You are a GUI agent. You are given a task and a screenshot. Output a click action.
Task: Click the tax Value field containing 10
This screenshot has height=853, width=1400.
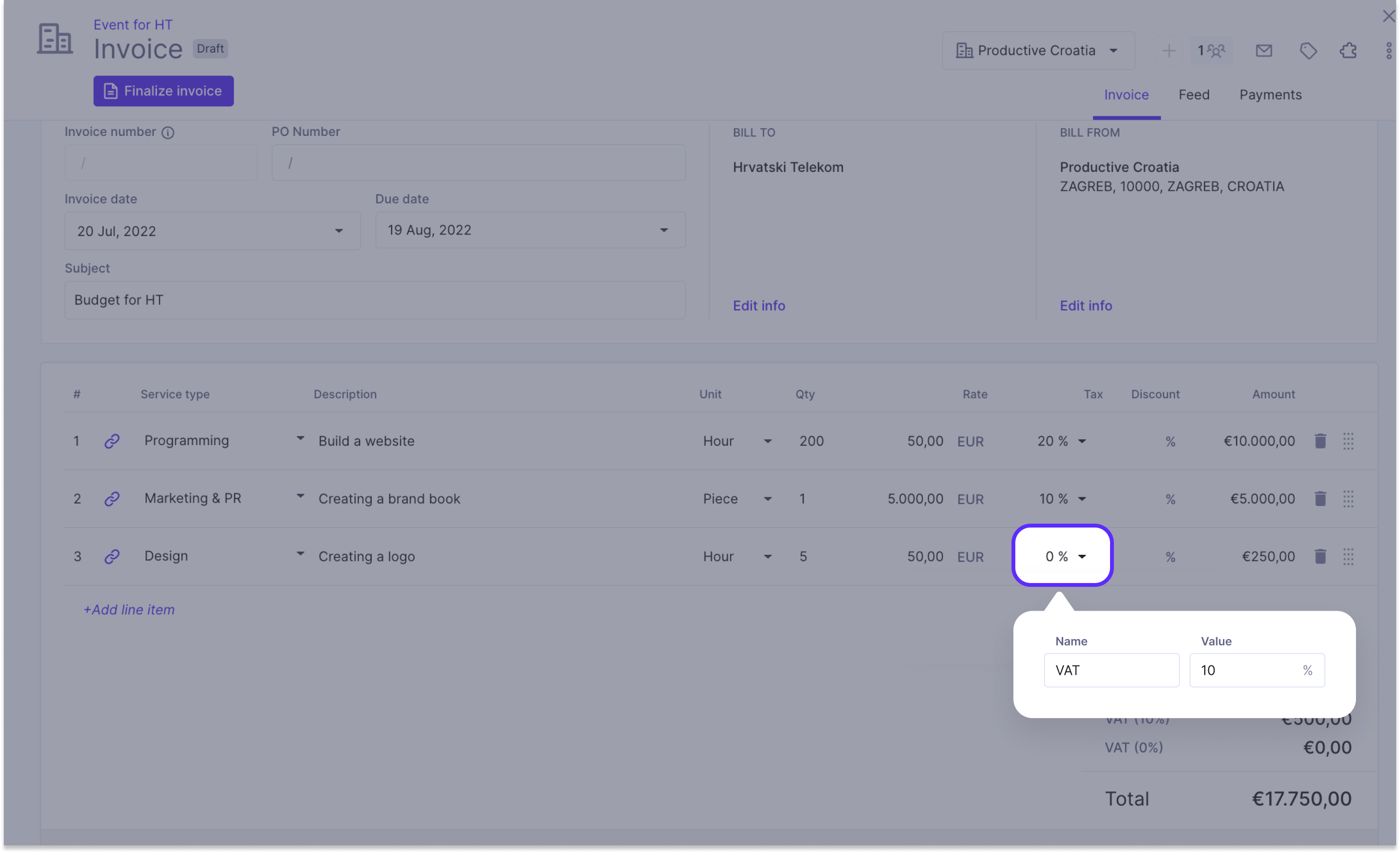pyautogui.click(x=1257, y=670)
